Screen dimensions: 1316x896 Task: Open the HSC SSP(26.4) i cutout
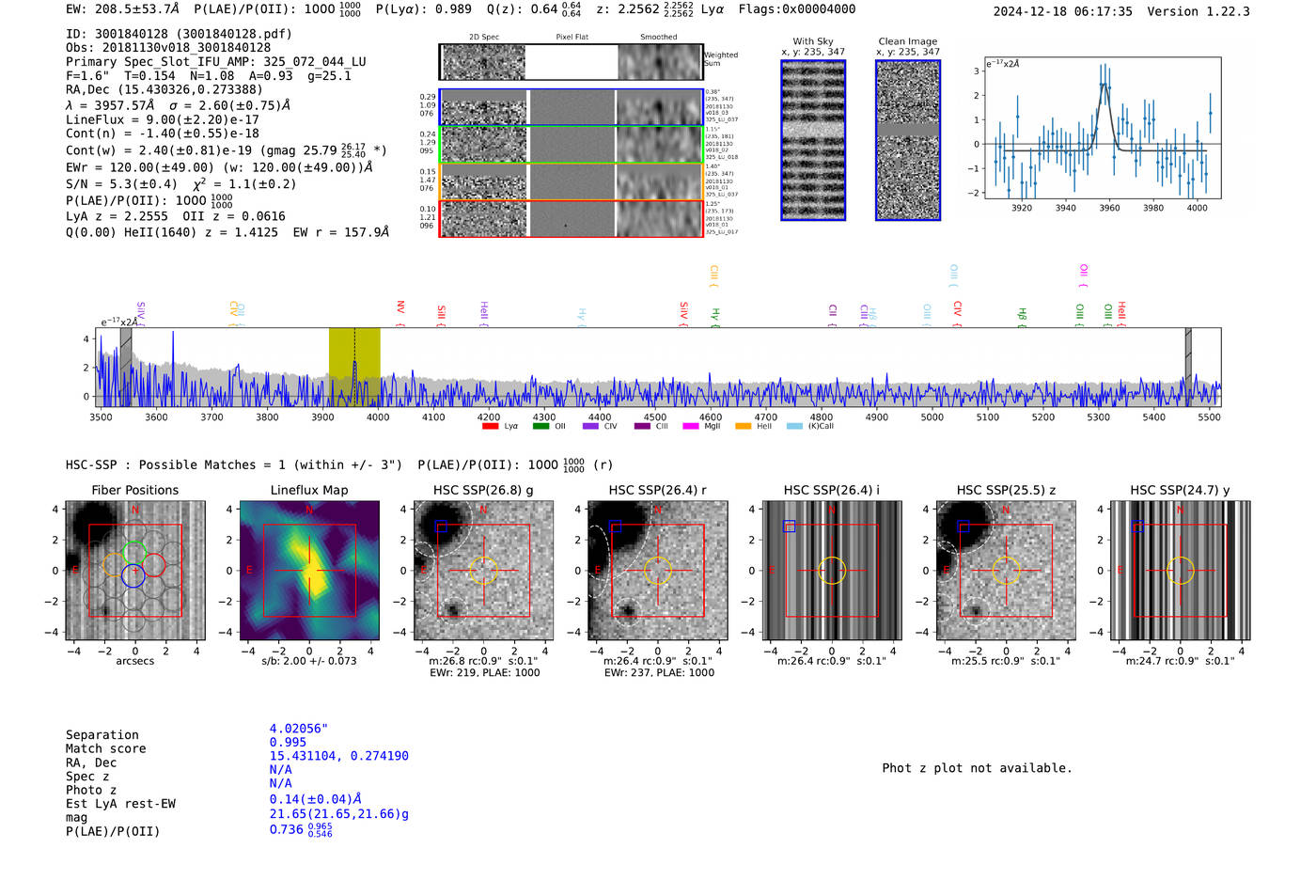(832, 571)
